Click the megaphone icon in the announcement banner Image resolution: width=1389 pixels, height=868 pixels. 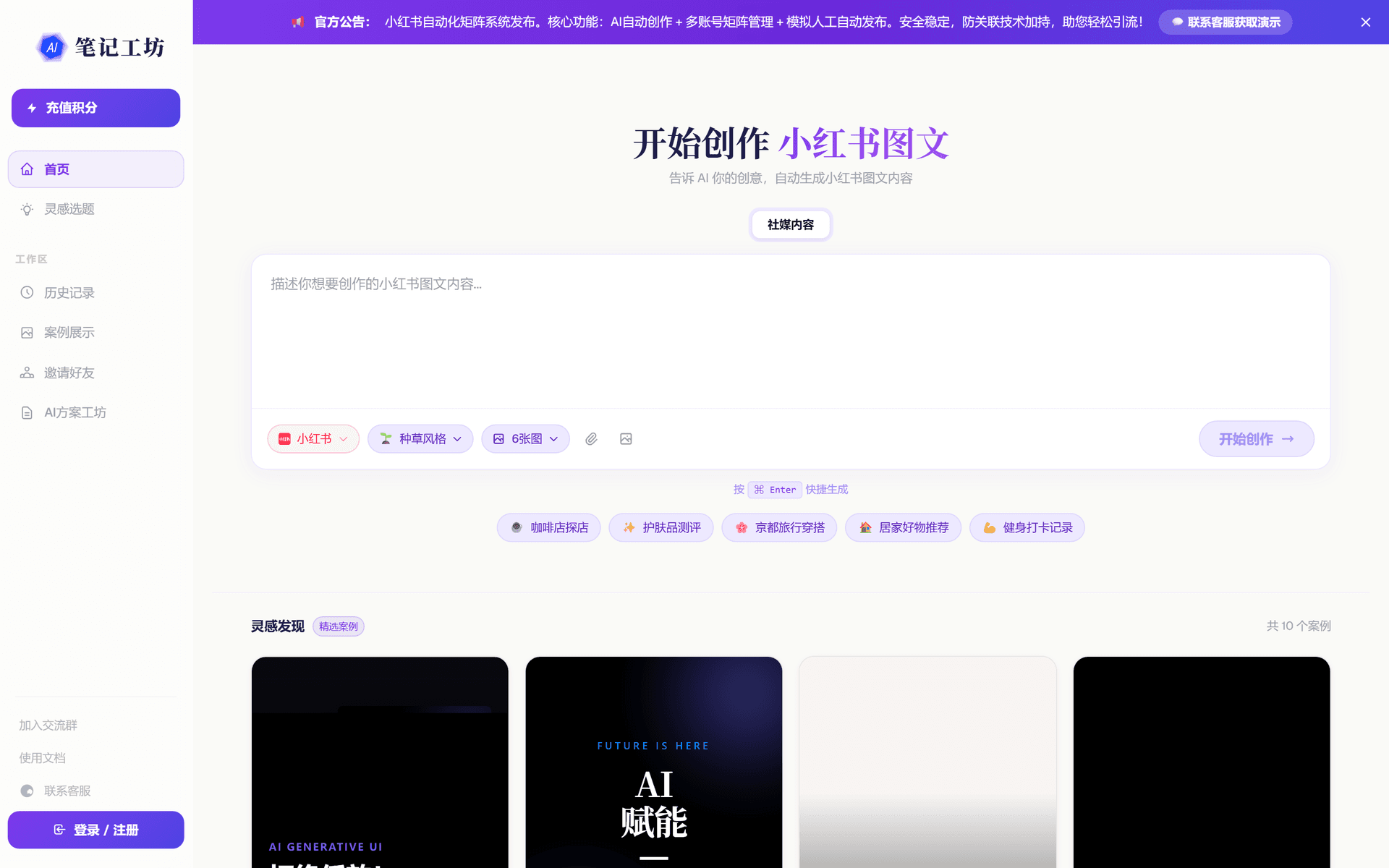point(297,22)
